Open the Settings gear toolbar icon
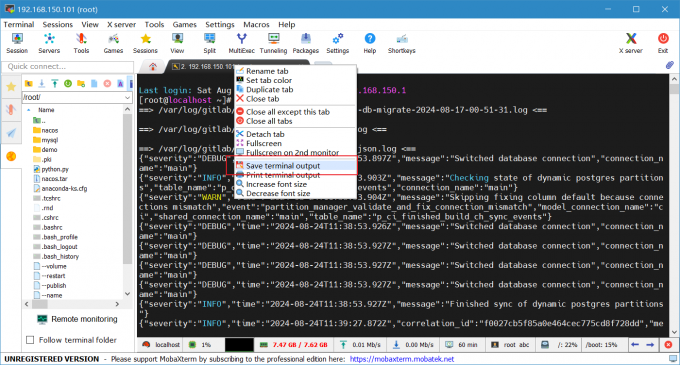680x365 pixels. (x=338, y=43)
